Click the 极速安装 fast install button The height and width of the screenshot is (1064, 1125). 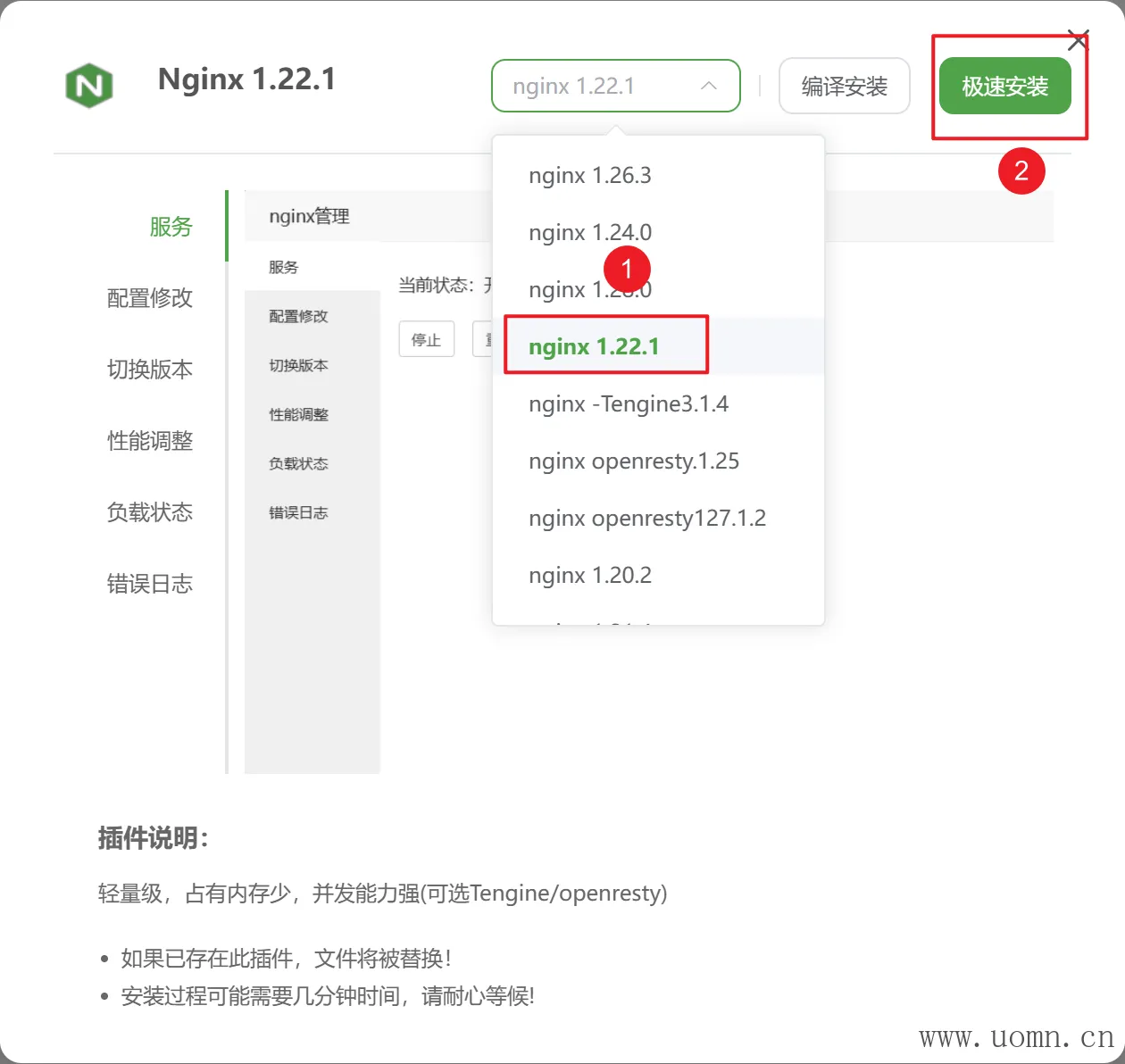pyautogui.click(x=1004, y=87)
